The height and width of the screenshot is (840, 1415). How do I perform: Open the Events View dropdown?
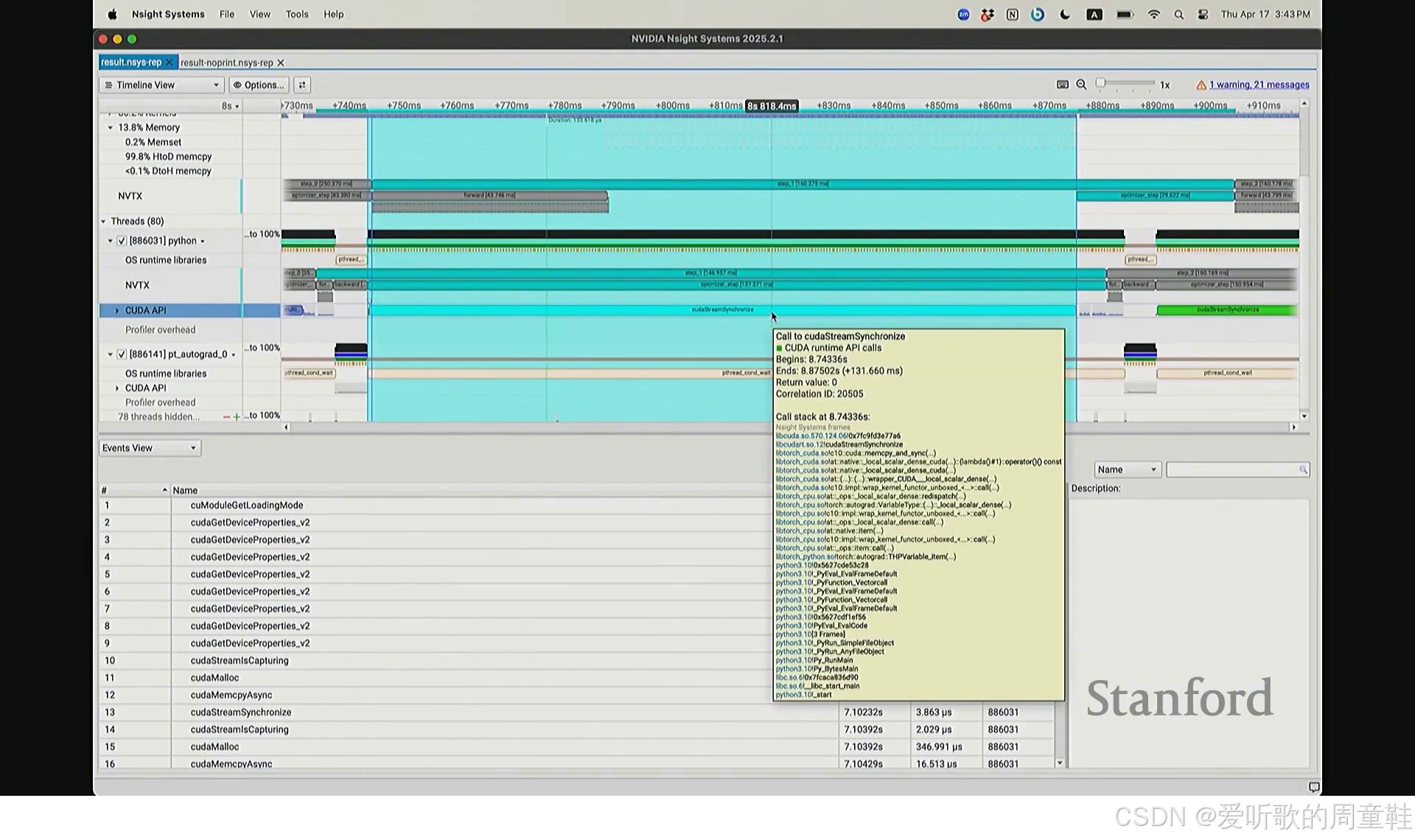tap(150, 448)
